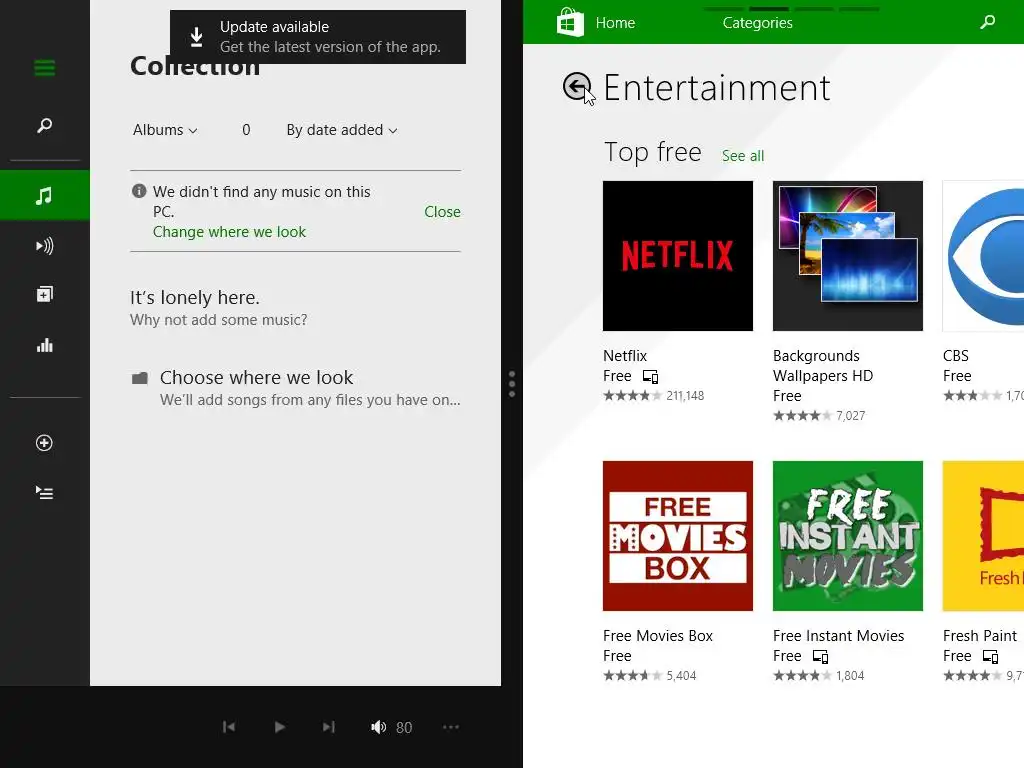This screenshot has width=1024, height=768.
Task: Click the Free Movies Box title text
Action: [x=658, y=636]
